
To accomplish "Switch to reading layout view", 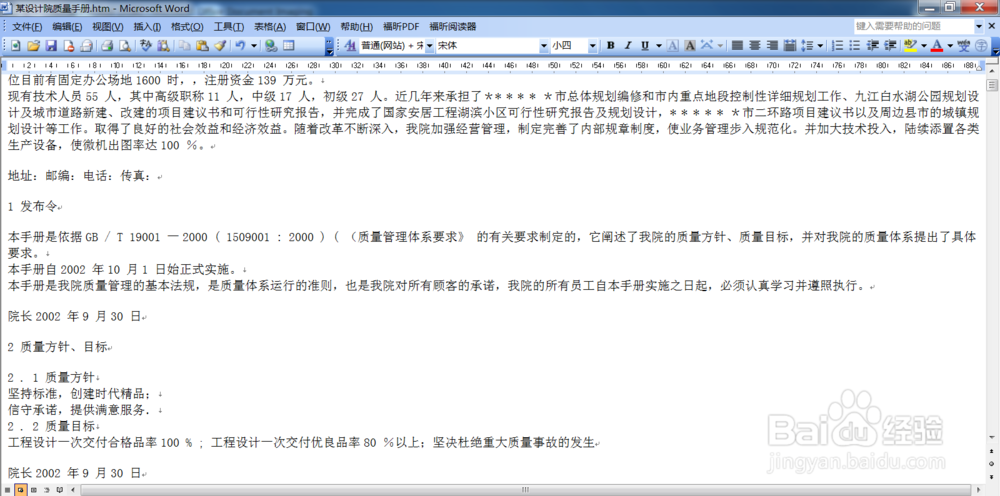I will (59, 490).
